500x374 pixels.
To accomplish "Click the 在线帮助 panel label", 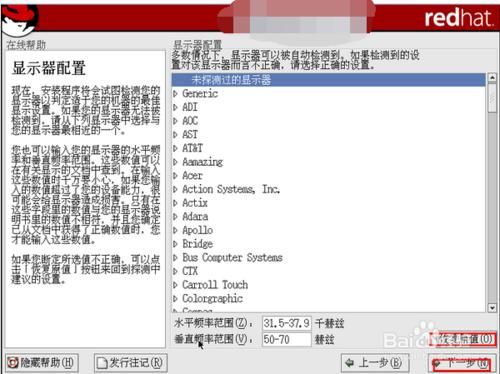I will point(26,45).
